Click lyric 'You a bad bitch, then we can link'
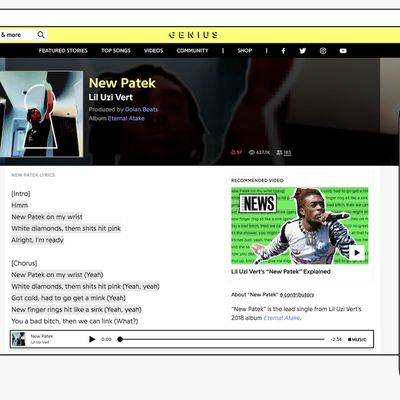This screenshot has height=400, width=400. [75, 321]
